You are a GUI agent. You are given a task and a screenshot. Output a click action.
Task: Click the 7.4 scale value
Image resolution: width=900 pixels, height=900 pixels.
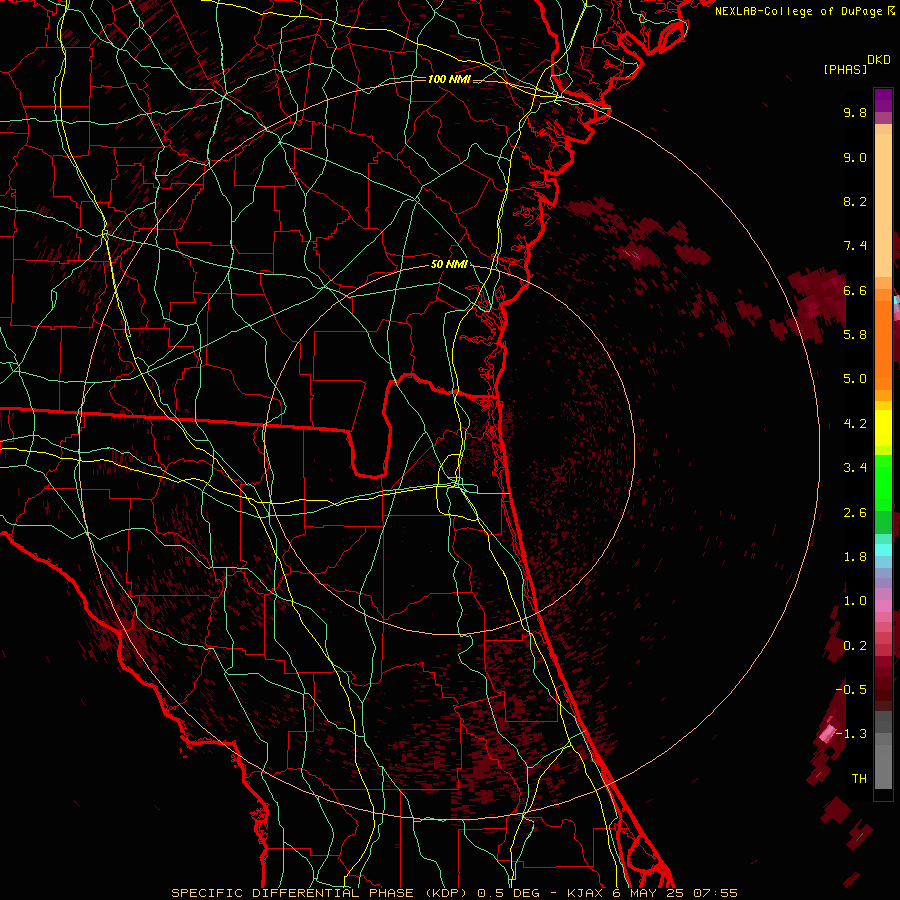click(x=855, y=246)
